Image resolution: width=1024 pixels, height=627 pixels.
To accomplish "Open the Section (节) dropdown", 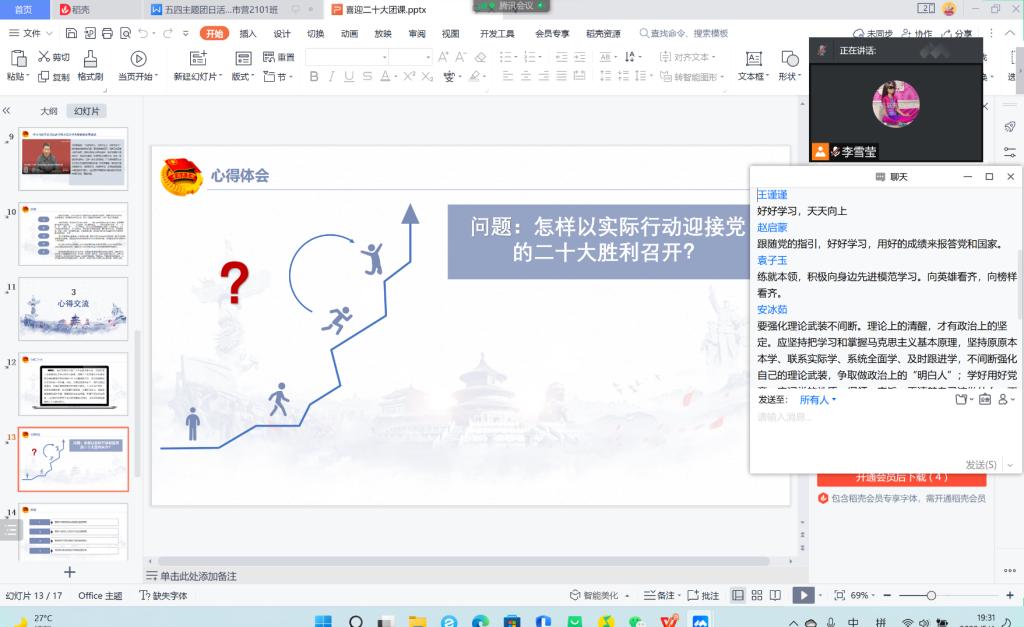I will tap(278, 76).
